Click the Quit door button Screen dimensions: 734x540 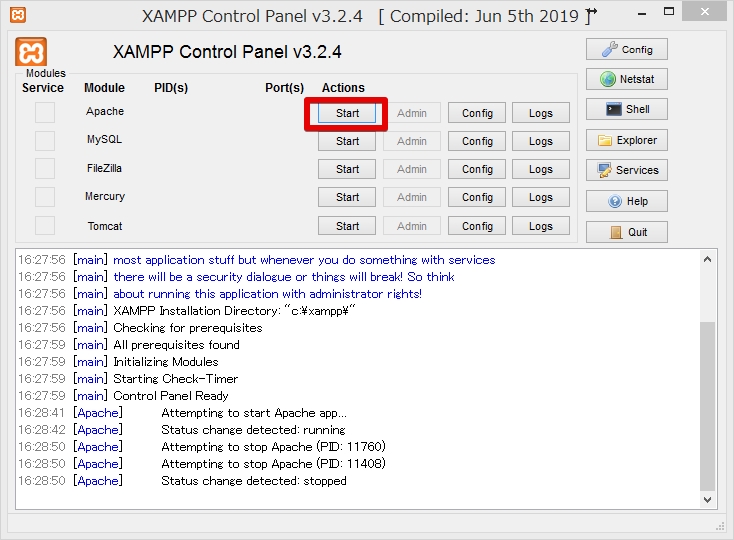(627, 232)
